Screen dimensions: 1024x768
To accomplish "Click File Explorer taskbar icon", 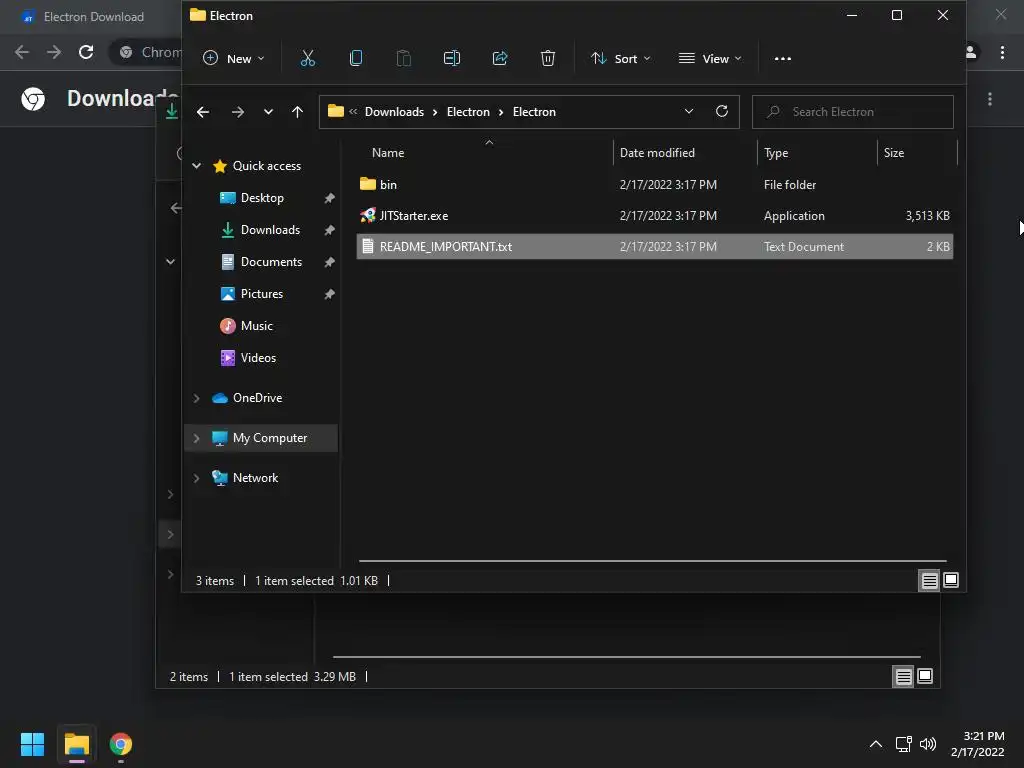I will pyautogui.click(x=76, y=744).
